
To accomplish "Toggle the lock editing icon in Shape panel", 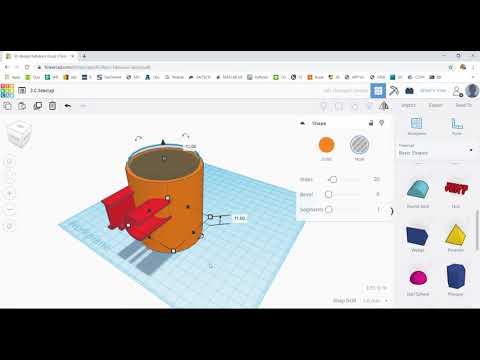I will (x=371, y=123).
